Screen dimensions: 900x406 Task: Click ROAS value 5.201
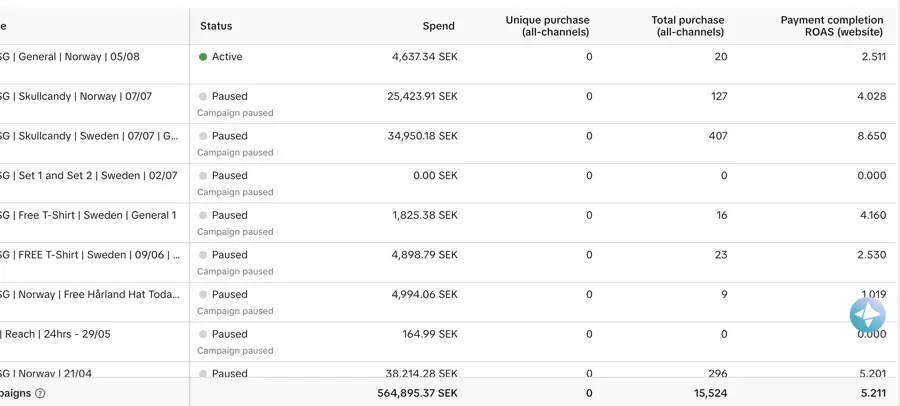[872, 373]
